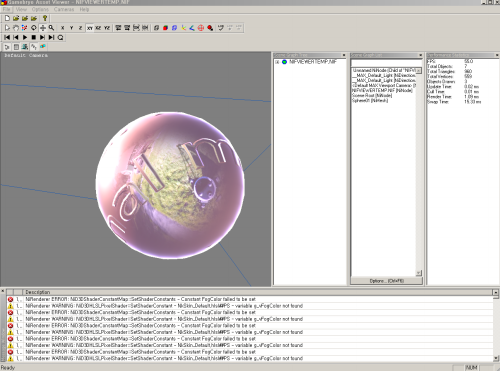
Task: Select Sphere01 [NiMesh] in the list
Action: [x=370, y=100]
